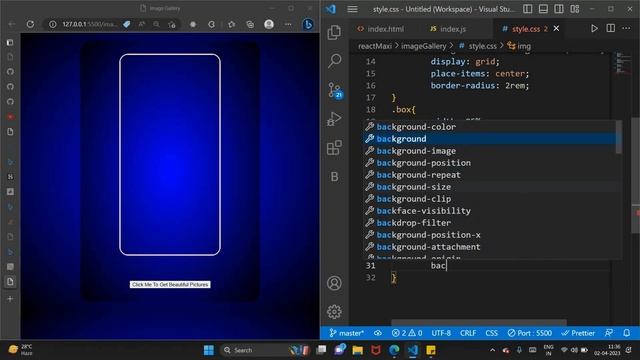The width and height of the screenshot is (640, 360).
Task: Open the Windows Start menu
Action: (209, 350)
